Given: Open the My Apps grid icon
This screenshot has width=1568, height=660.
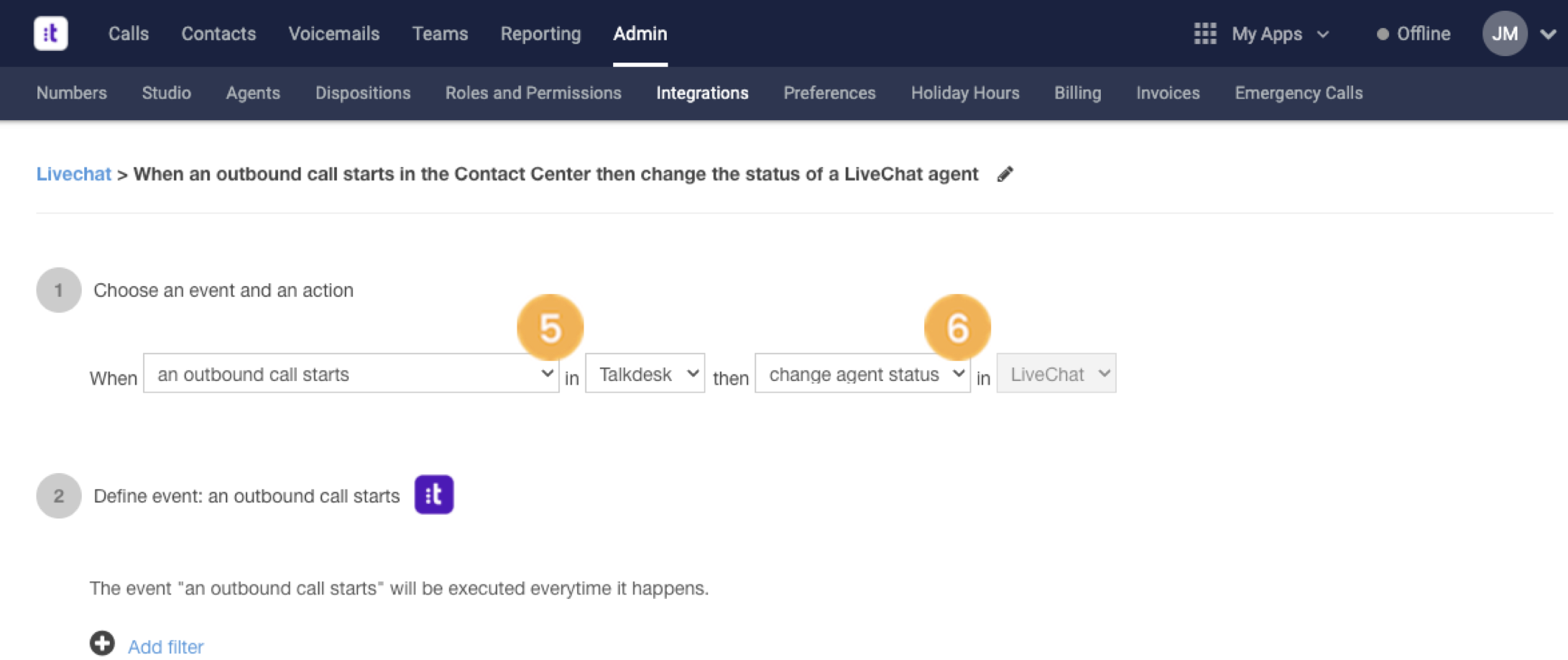Looking at the screenshot, I should coord(1205,33).
